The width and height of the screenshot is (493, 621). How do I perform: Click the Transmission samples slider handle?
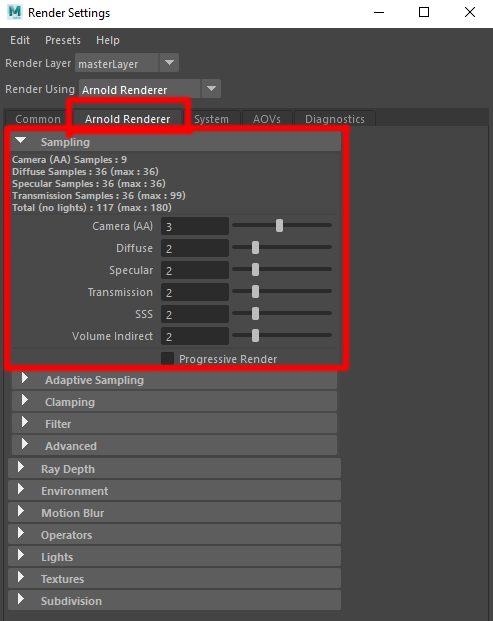pyautogui.click(x=255, y=291)
